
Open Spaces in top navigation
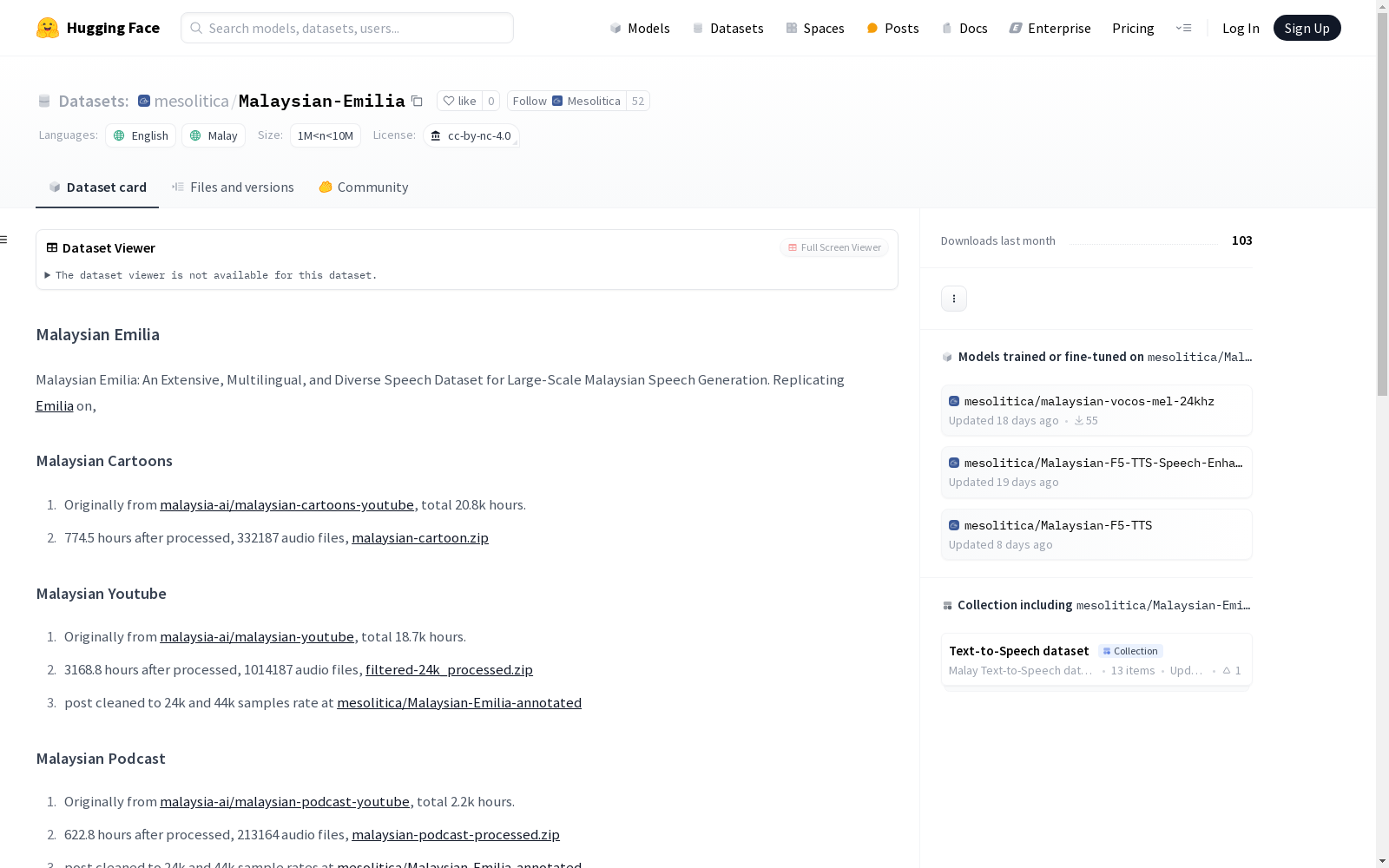click(x=815, y=28)
